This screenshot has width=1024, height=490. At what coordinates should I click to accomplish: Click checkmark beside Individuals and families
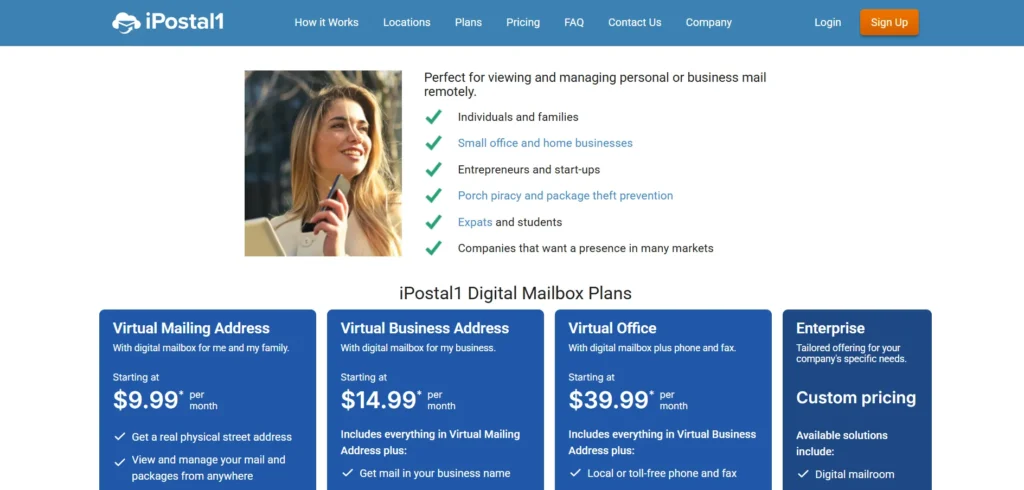click(434, 117)
